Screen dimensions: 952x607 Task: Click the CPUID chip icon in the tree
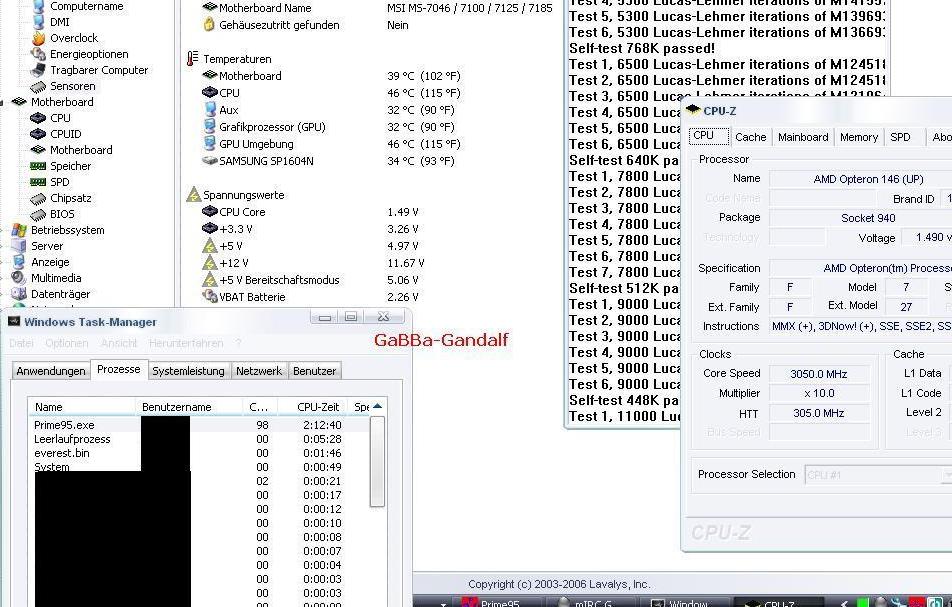tap(38, 134)
